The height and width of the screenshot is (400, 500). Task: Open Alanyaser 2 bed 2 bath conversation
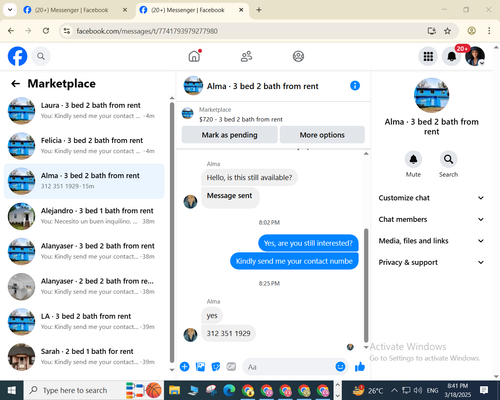[x=84, y=286]
